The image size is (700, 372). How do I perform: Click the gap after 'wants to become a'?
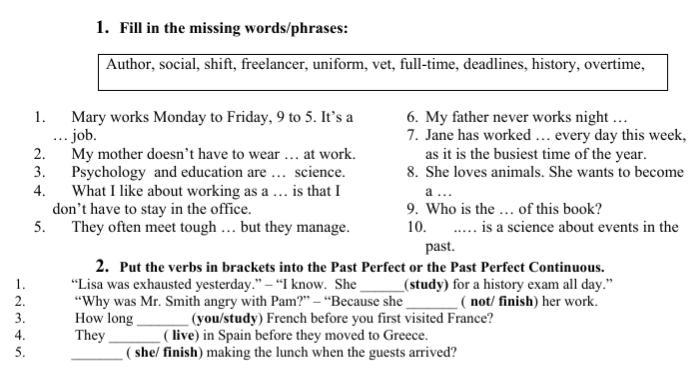click(445, 192)
